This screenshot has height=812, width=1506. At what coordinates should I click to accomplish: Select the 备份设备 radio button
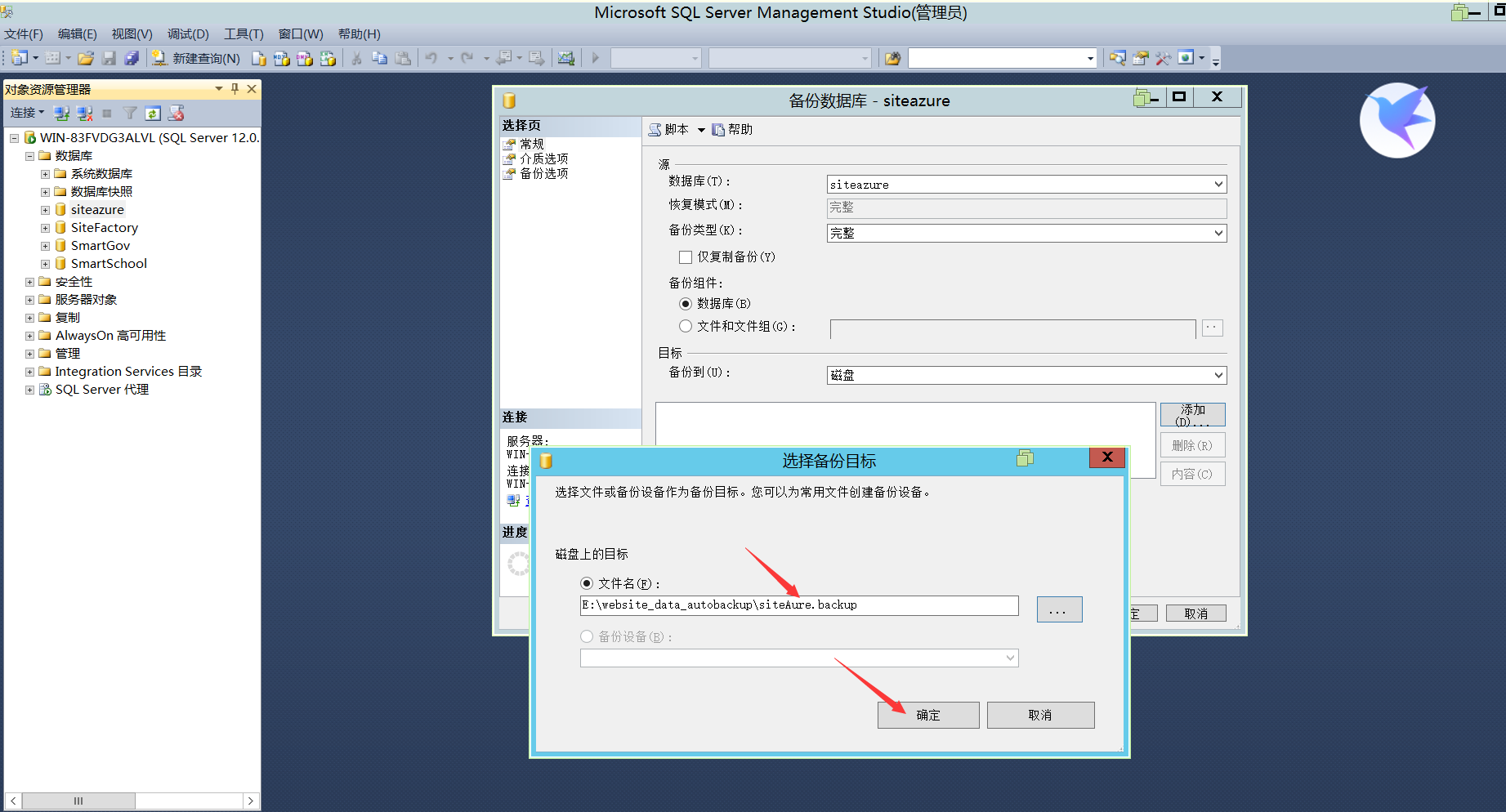coord(587,636)
